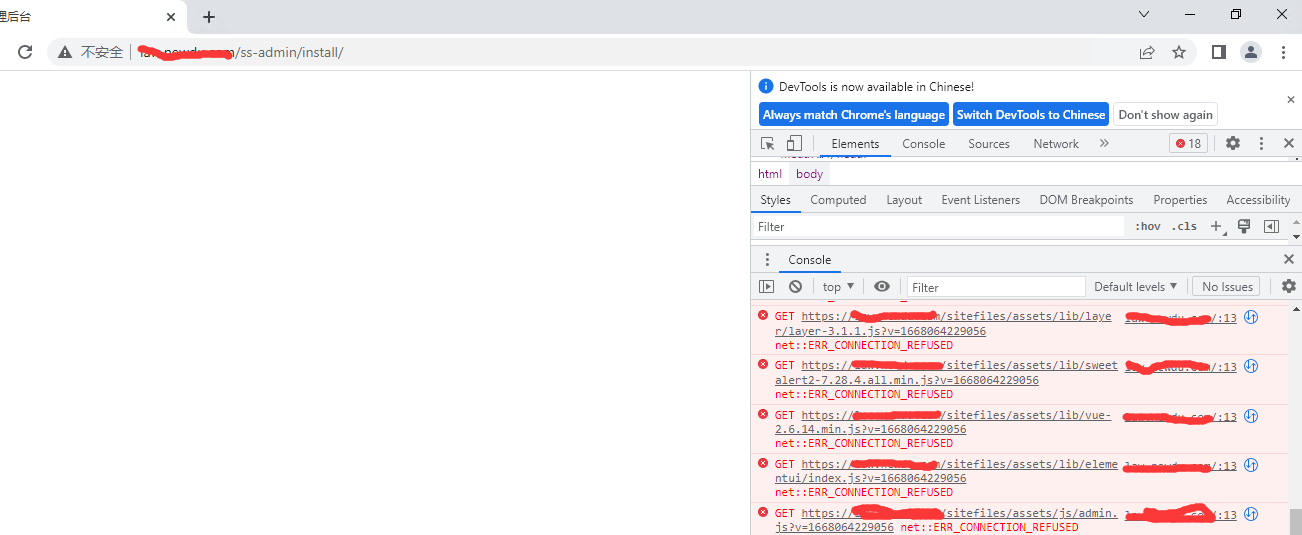Select the Console drawer tab
This screenshot has width=1302, height=535.
pyautogui.click(x=809, y=260)
